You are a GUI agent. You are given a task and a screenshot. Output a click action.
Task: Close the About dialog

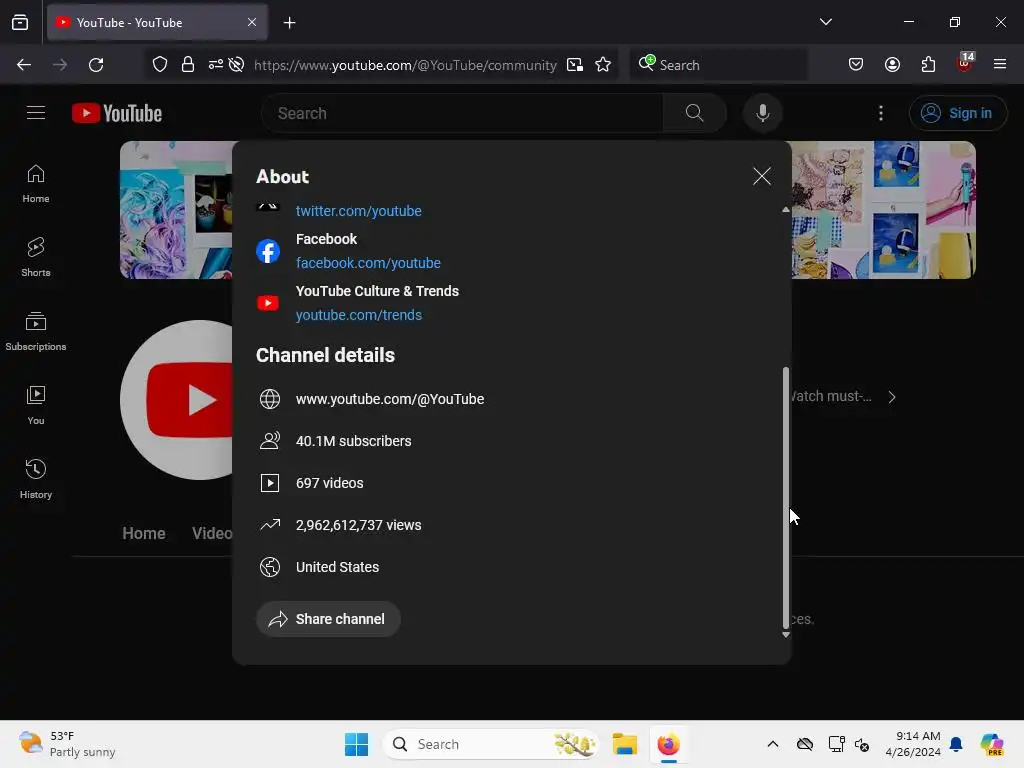(761, 176)
